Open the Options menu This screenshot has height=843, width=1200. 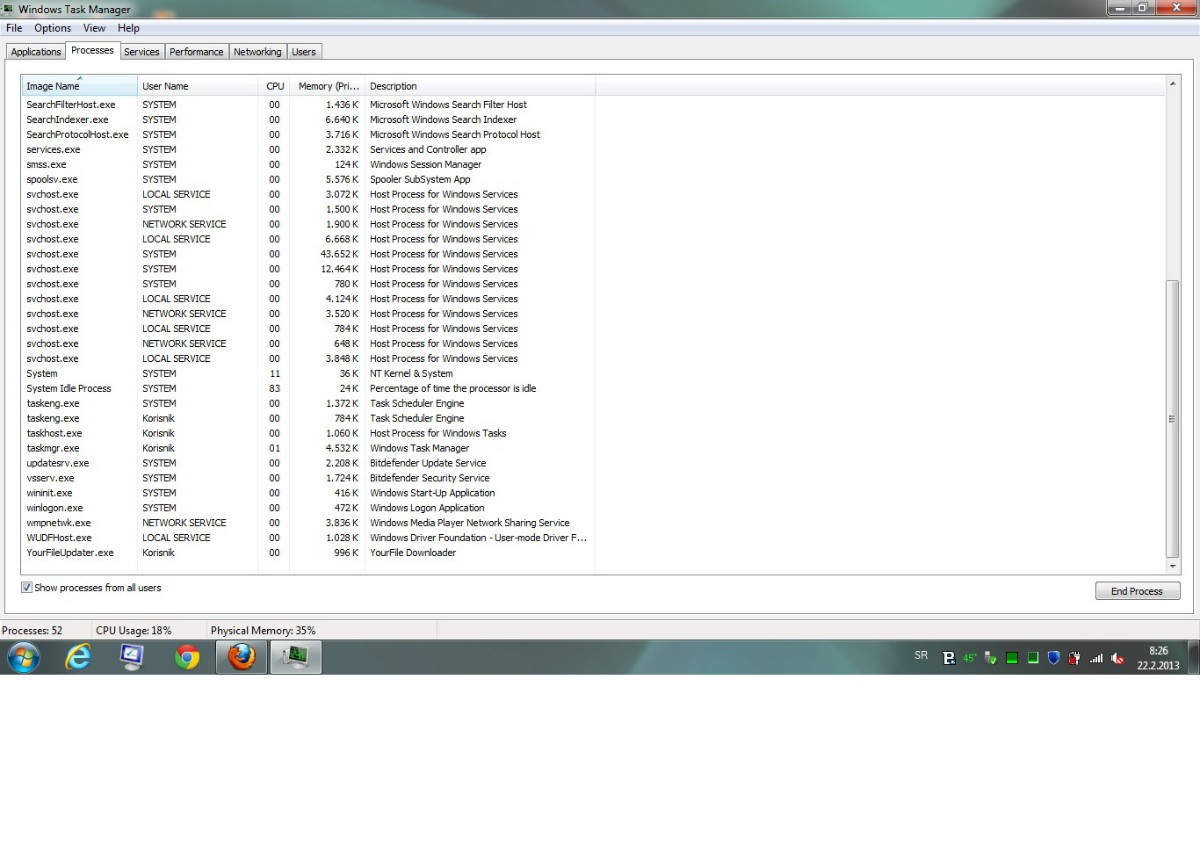pyautogui.click(x=53, y=28)
